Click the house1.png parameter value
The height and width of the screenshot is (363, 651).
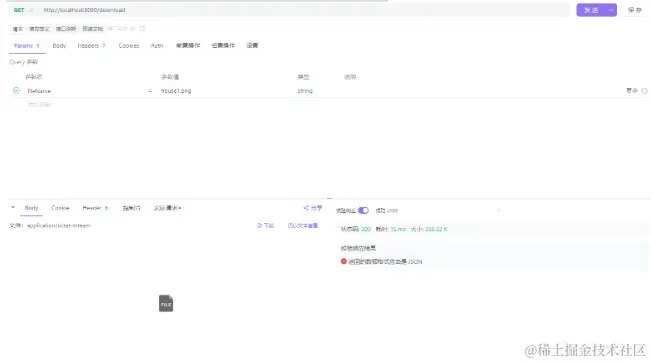[176, 91]
